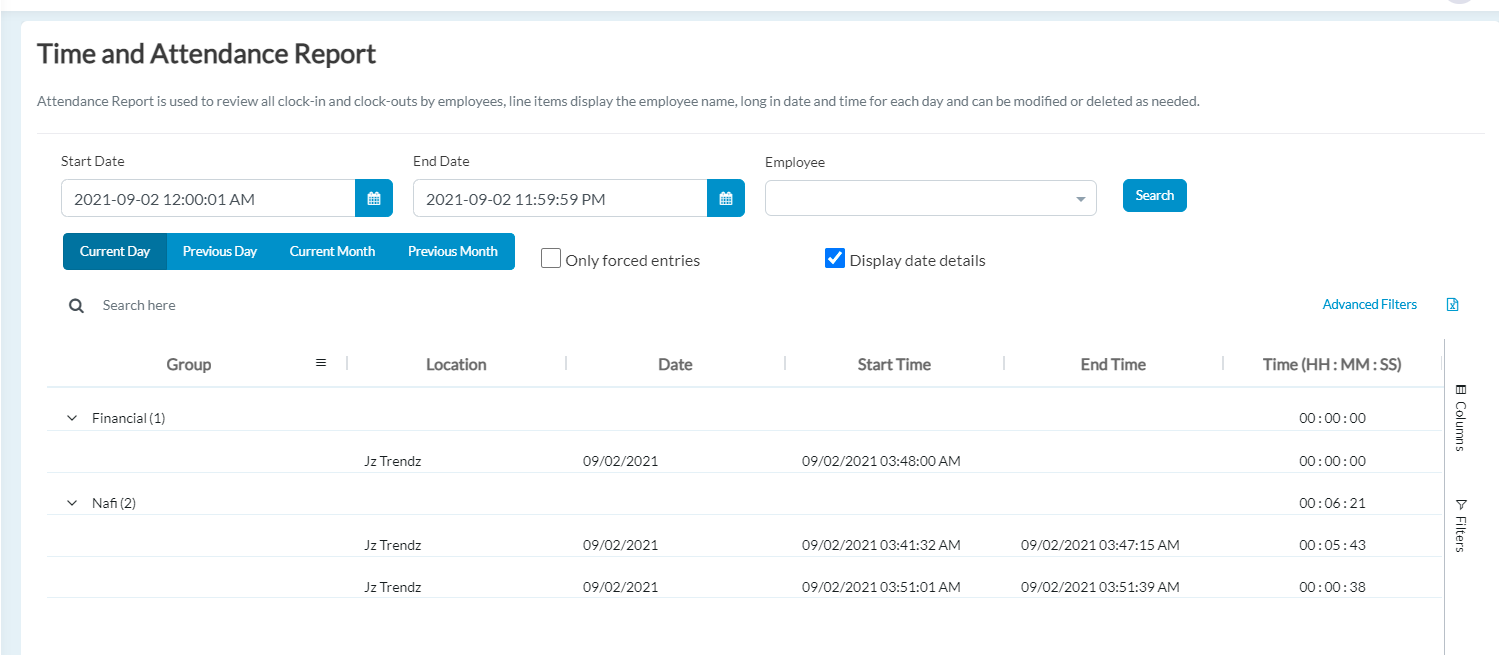The width and height of the screenshot is (1499, 655).
Task: Collapse the Nafi group row
Action: (71, 502)
